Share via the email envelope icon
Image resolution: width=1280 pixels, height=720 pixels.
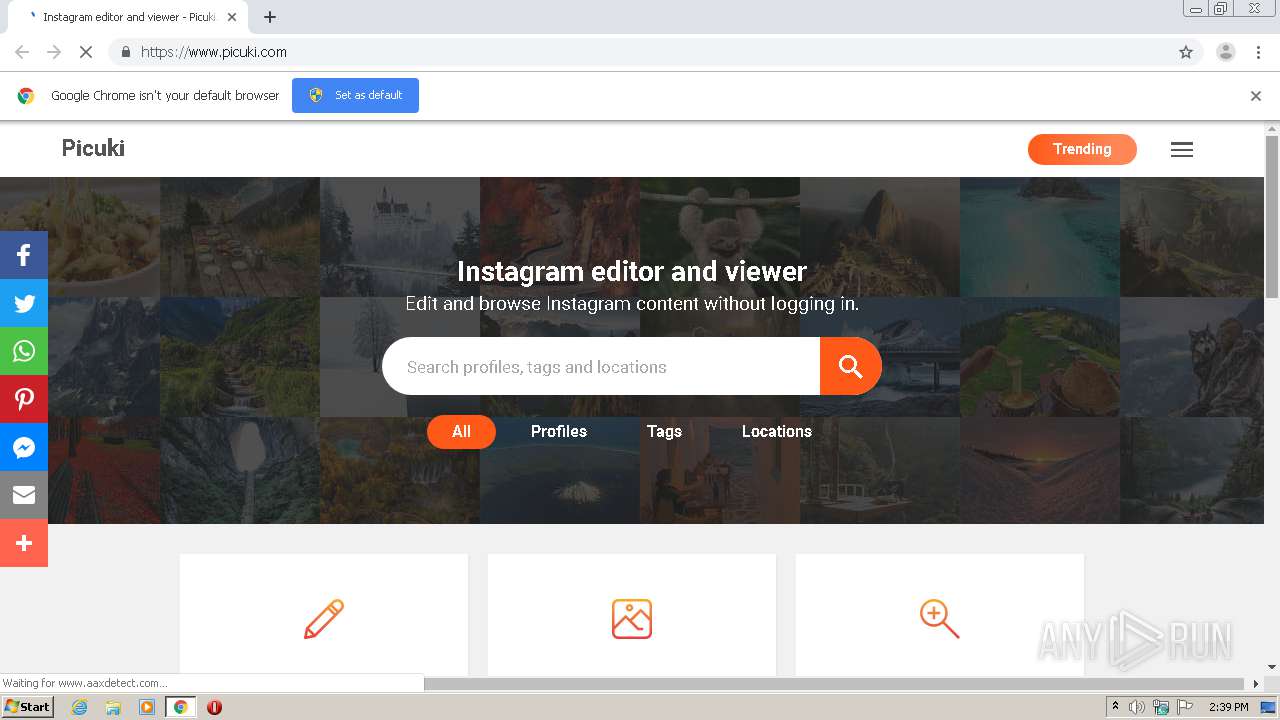(x=24, y=495)
